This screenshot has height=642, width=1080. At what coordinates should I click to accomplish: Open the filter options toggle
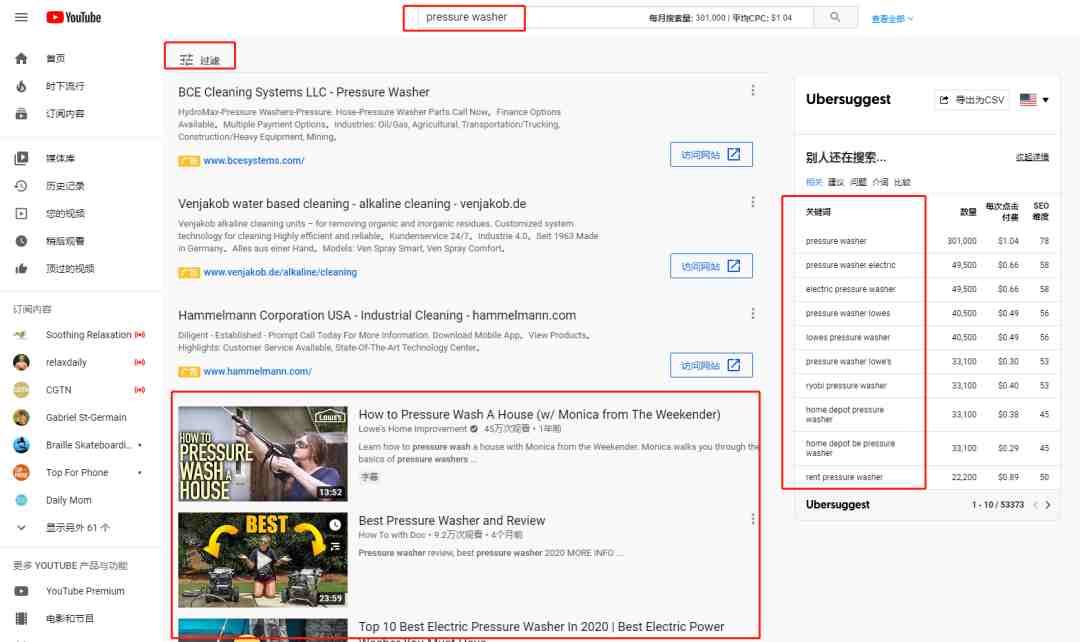tap(200, 60)
